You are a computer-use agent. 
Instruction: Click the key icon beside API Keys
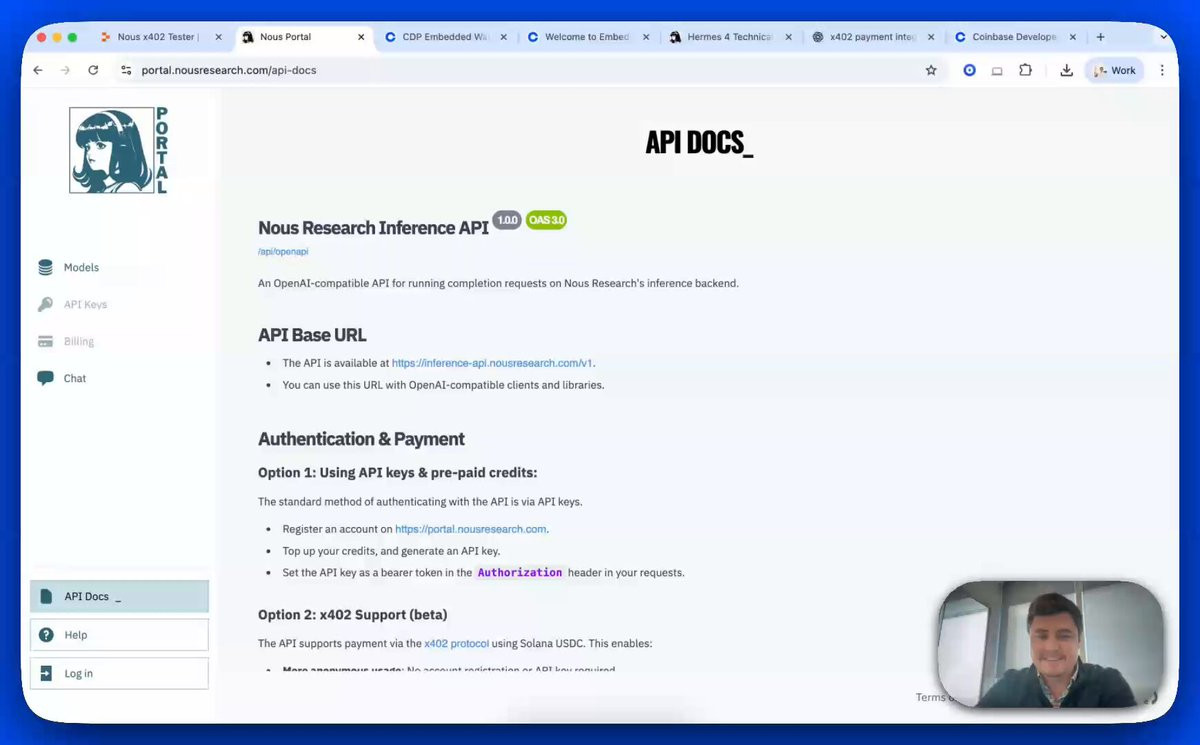tap(45, 304)
